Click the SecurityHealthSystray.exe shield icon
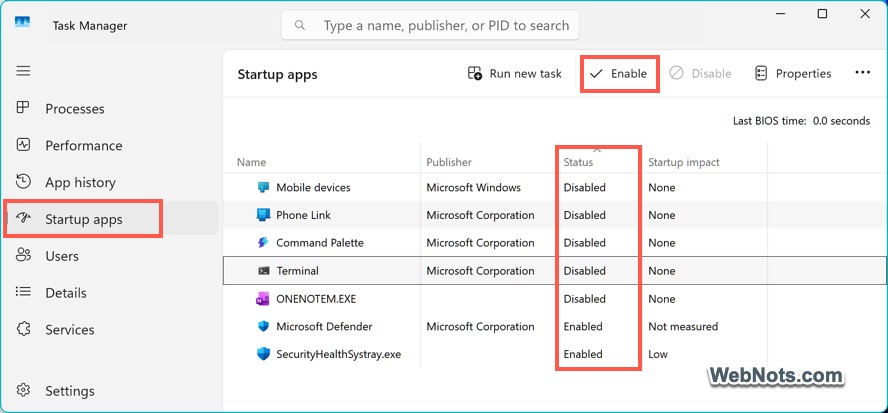This screenshot has width=888, height=413. (263, 354)
